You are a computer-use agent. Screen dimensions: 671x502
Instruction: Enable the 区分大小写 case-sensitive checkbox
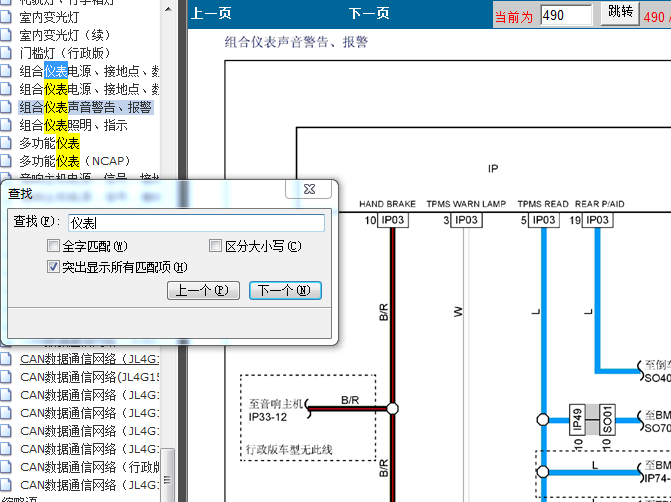click(215, 246)
